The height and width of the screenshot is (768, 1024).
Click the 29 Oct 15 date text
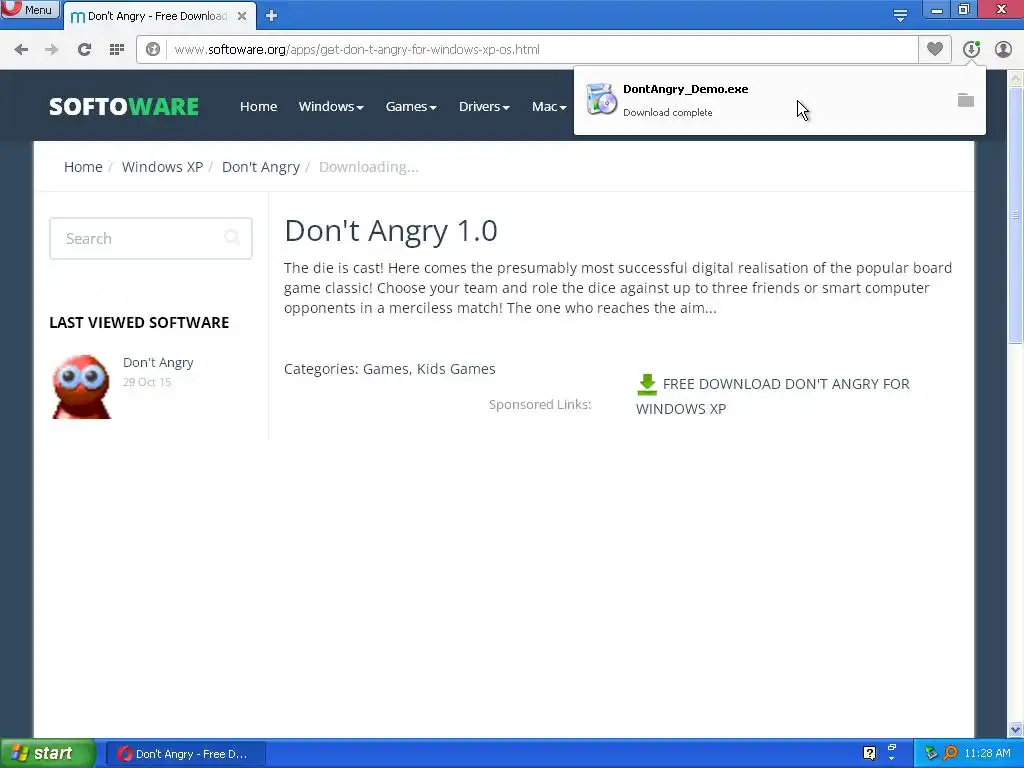point(147,382)
